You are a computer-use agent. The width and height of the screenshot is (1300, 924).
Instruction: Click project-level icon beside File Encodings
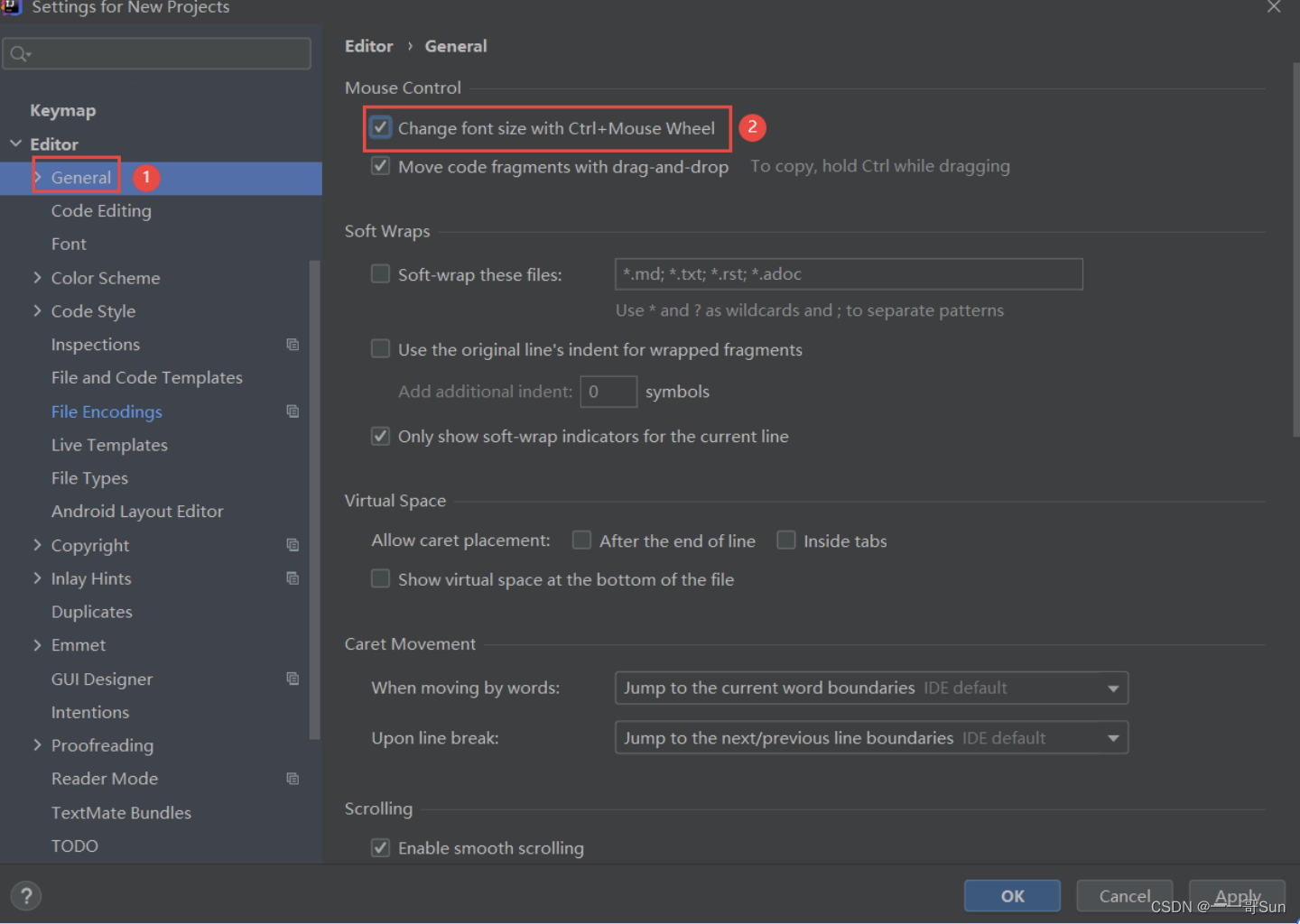coord(292,411)
